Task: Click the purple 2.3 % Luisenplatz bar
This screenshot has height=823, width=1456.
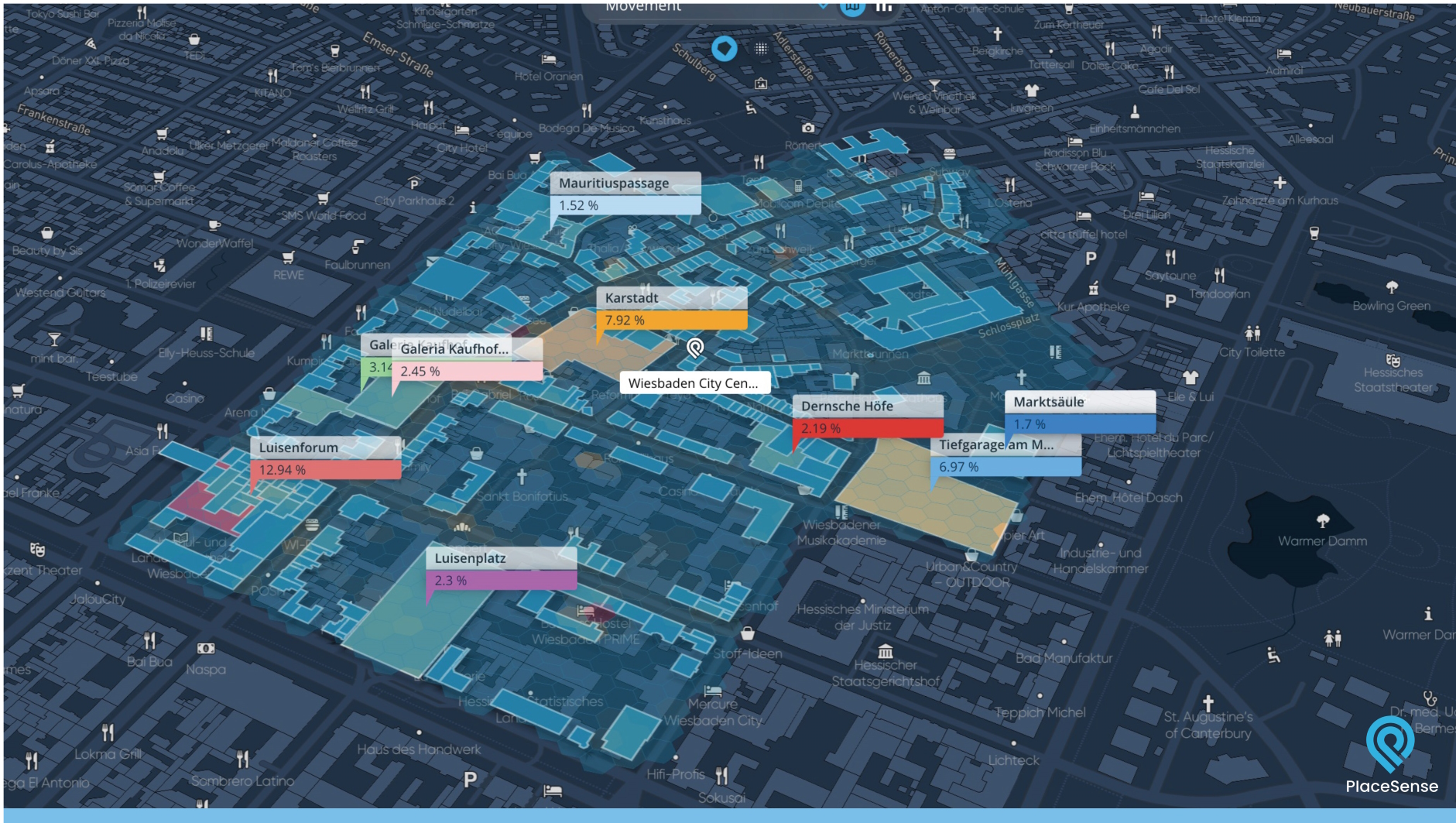Action: coord(501,580)
